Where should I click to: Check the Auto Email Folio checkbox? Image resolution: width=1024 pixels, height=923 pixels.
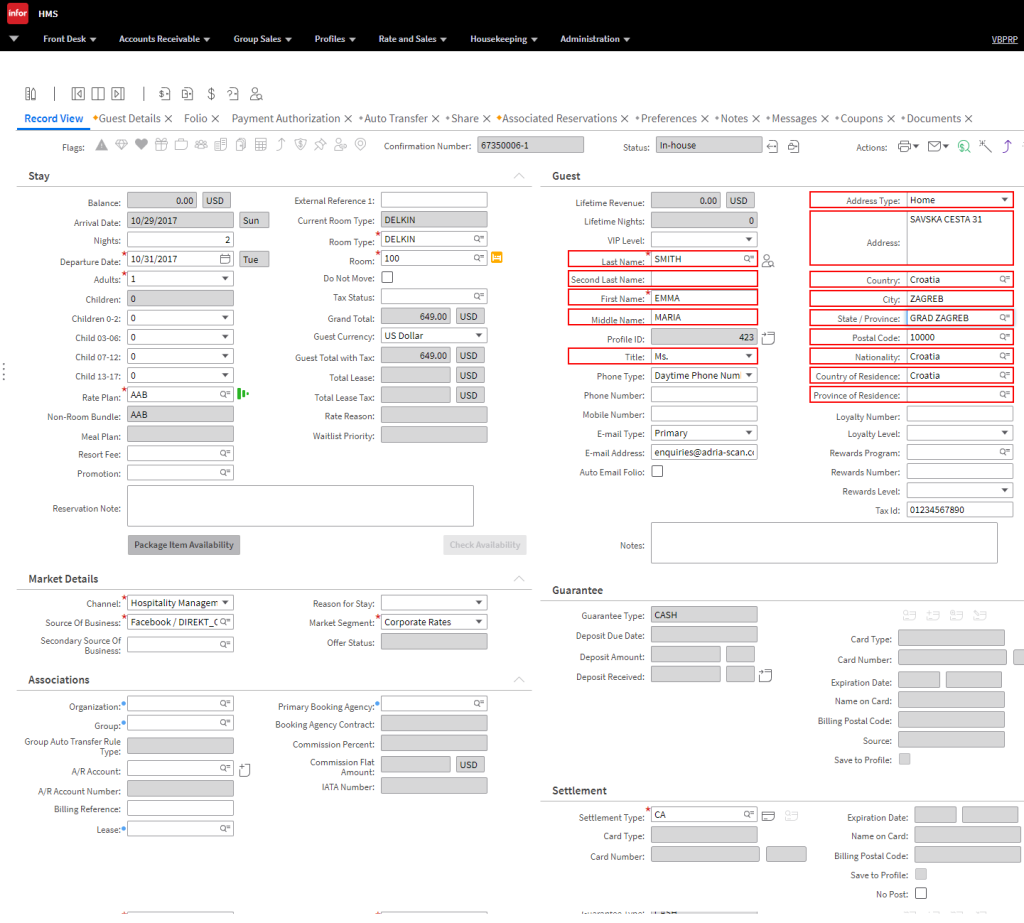657,471
